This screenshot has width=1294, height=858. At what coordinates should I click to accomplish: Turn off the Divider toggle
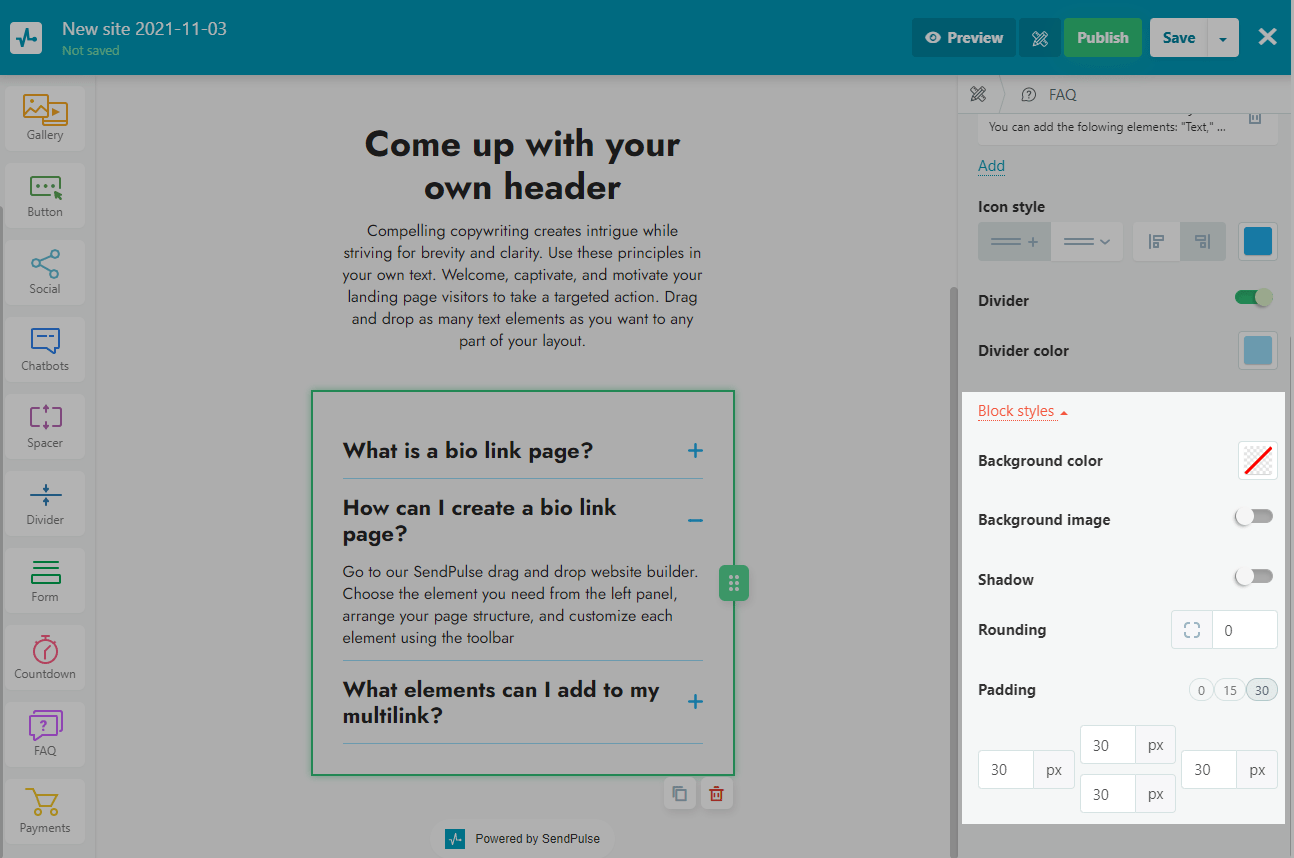click(x=1254, y=297)
